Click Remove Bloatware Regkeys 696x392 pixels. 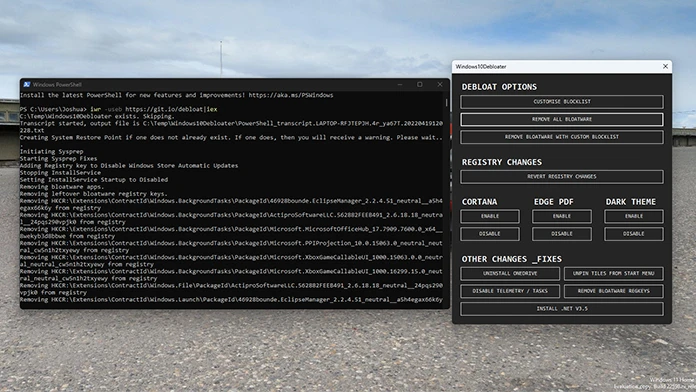click(x=613, y=291)
